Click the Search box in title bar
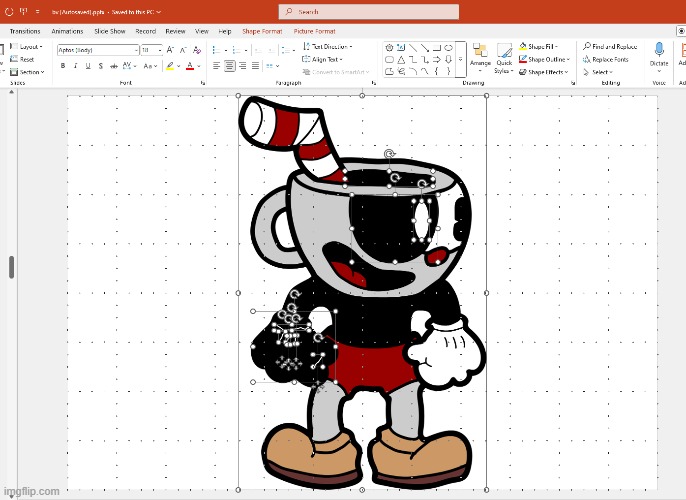Image resolution: width=686 pixels, height=500 pixels. tap(369, 12)
